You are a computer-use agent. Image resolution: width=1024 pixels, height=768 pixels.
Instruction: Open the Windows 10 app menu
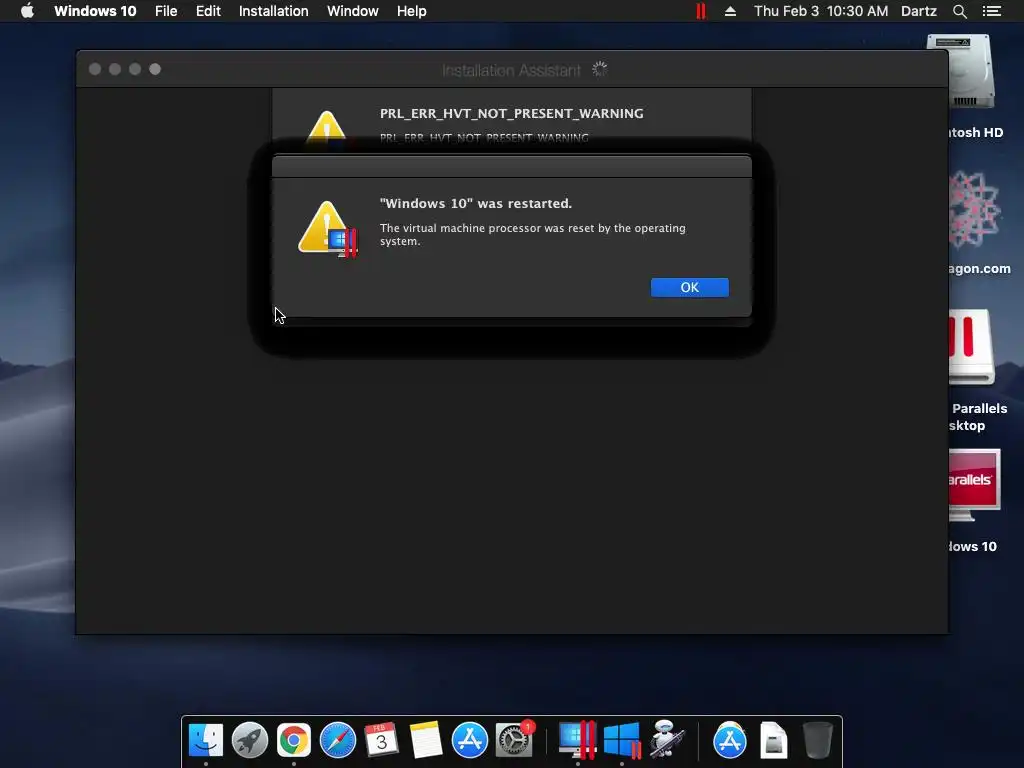point(95,11)
